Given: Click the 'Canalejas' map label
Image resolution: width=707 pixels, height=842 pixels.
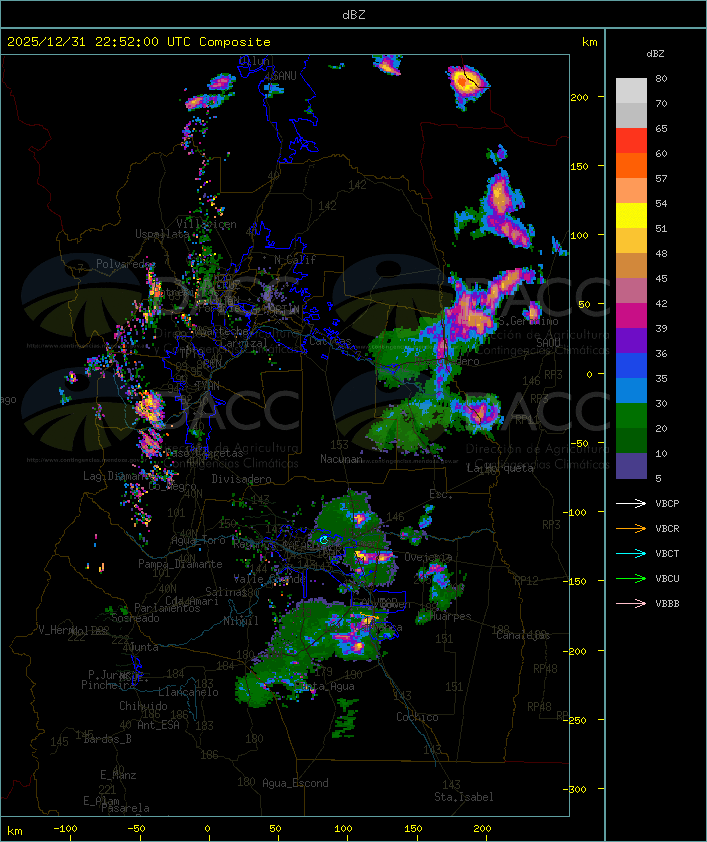Looking at the screenshot, I should point(523,635).
